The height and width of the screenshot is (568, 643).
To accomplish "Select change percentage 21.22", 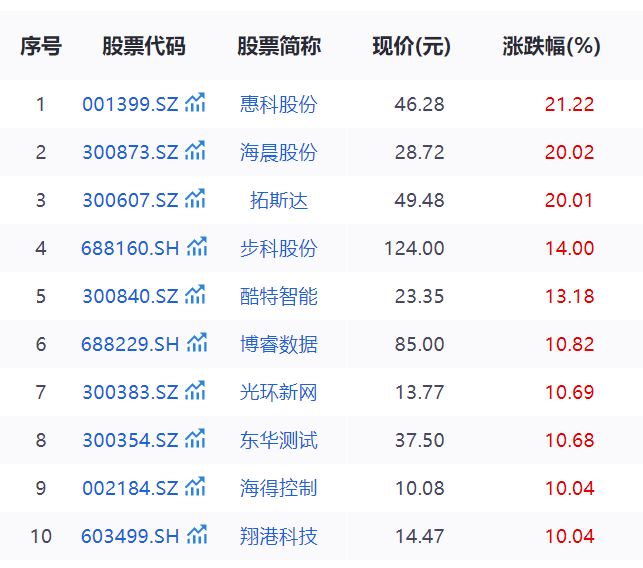I will point(570,104).
